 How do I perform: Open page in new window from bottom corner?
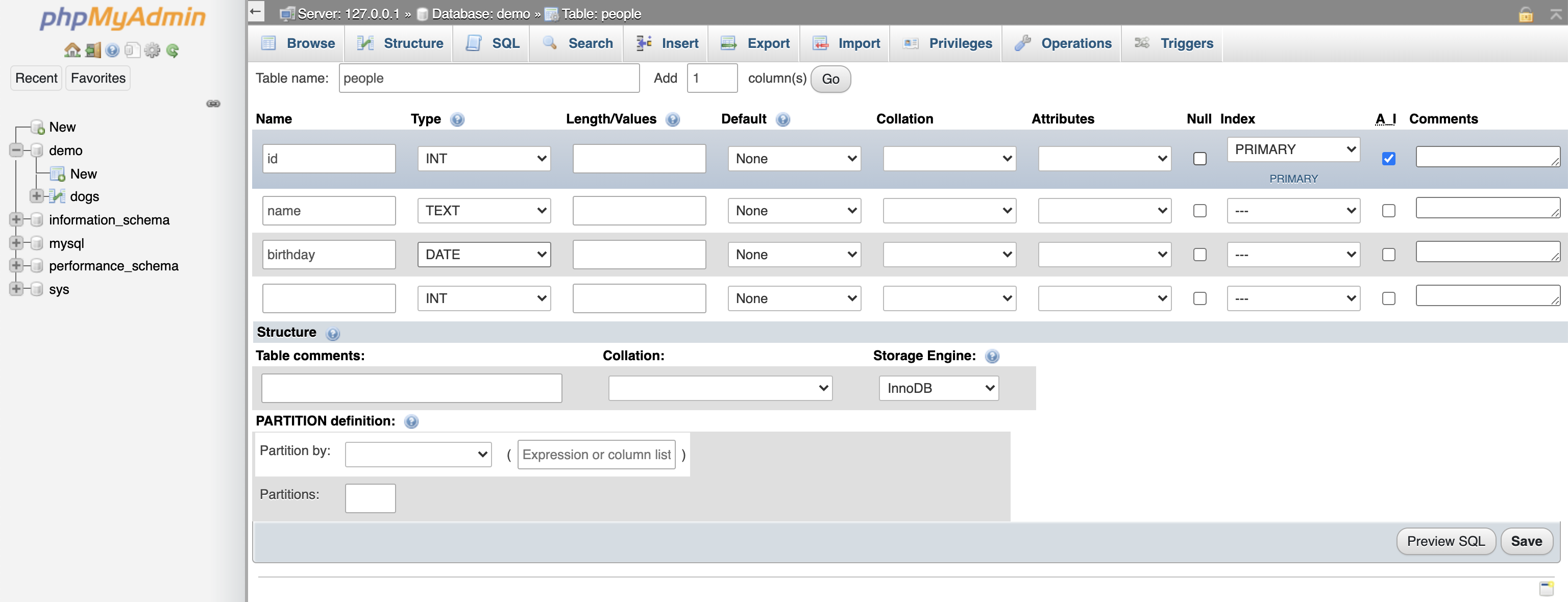pos(1547,589)
